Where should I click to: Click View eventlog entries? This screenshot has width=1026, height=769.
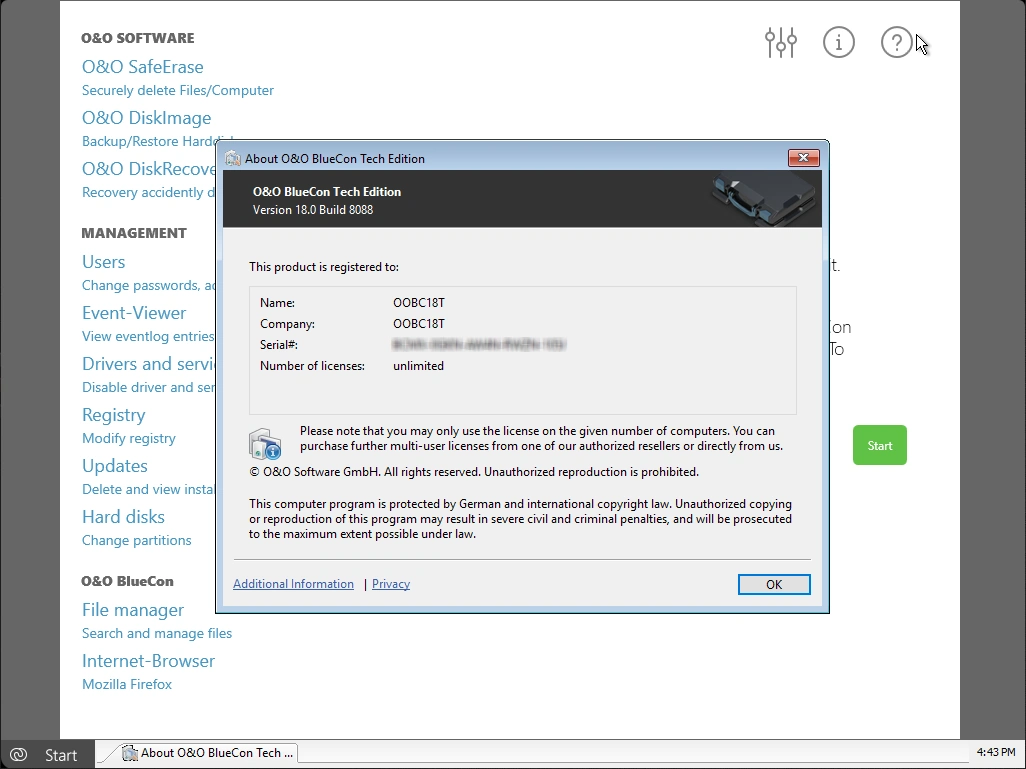click(148, 336)
